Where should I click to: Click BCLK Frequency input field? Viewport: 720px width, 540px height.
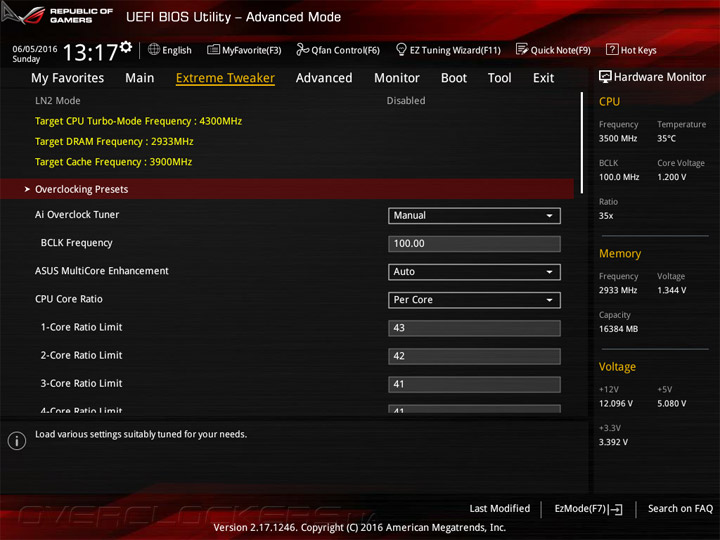click(x=474, y=244)
